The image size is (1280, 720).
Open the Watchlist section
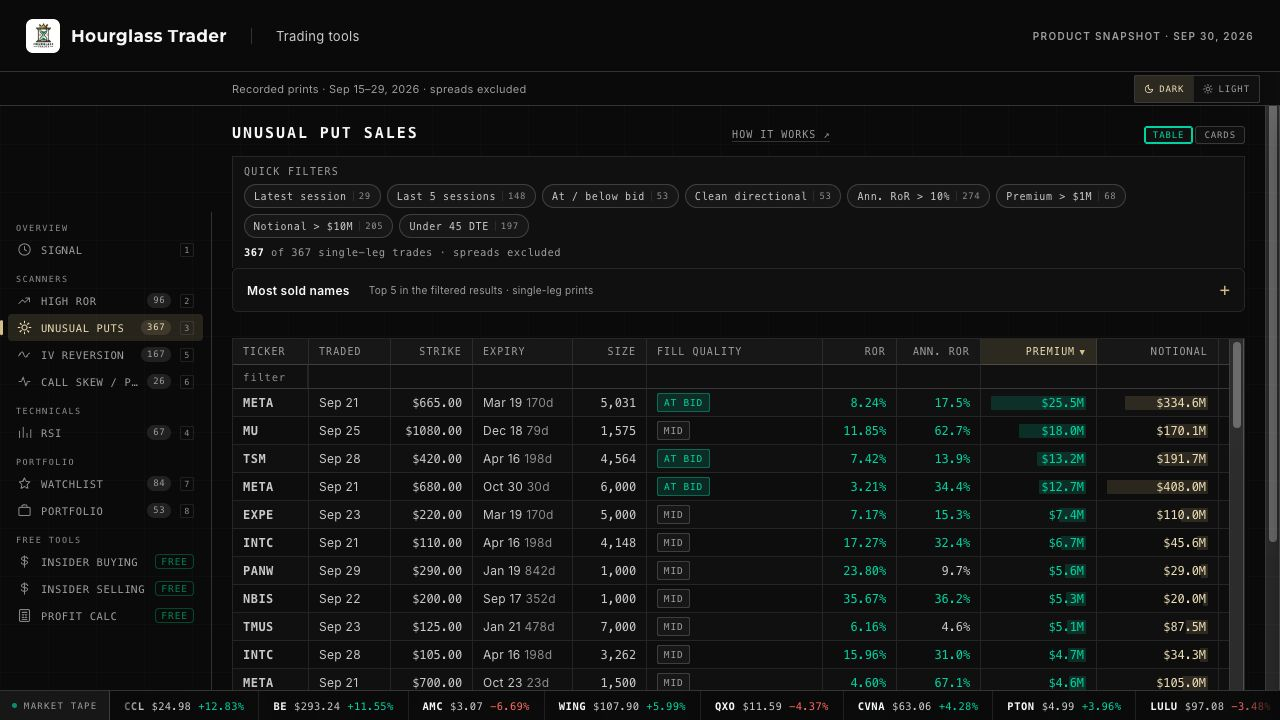[105, 484]
